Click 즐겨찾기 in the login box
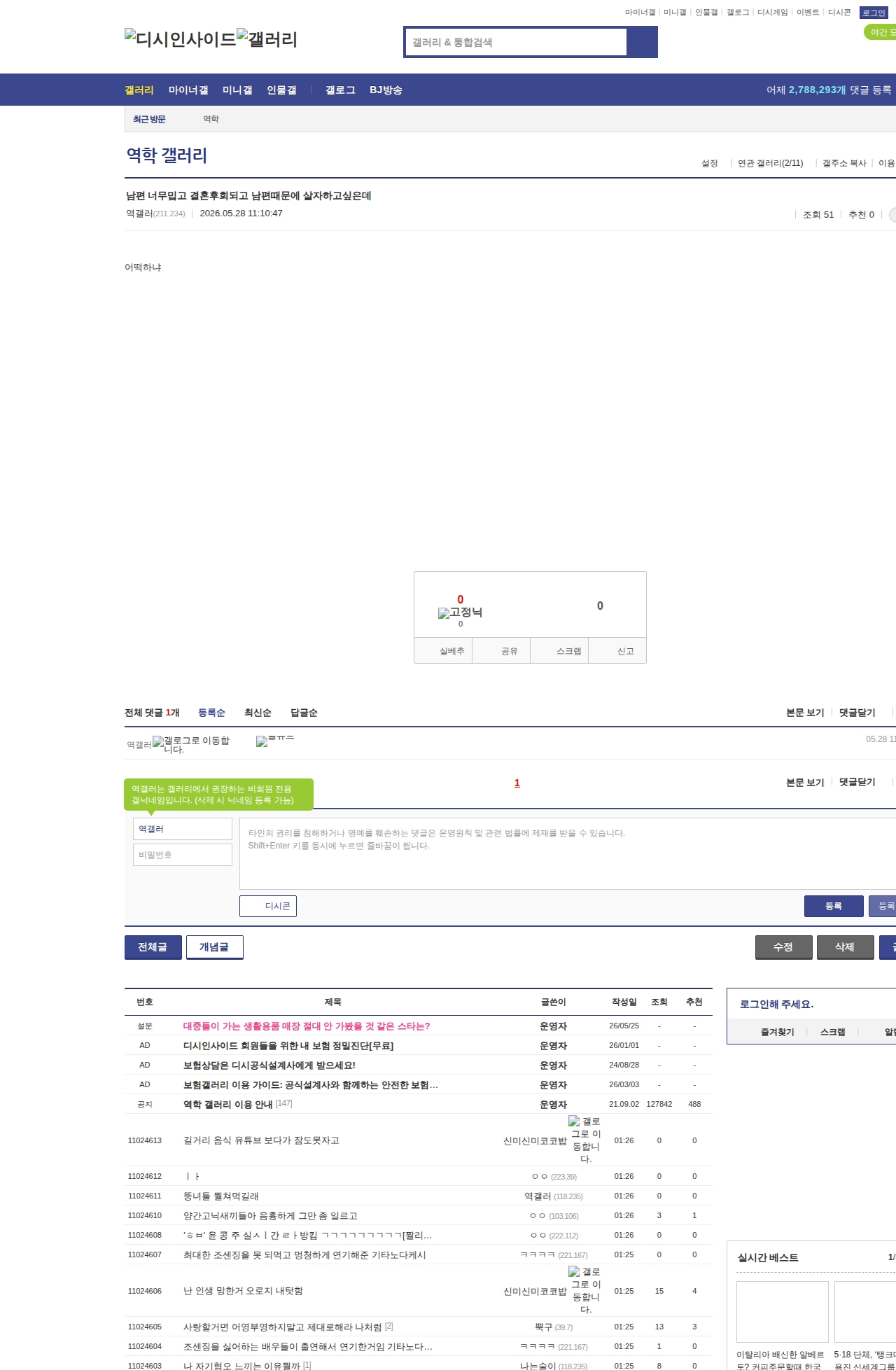Viewport: 896px width, 1370px height. tap(778, 1032)
